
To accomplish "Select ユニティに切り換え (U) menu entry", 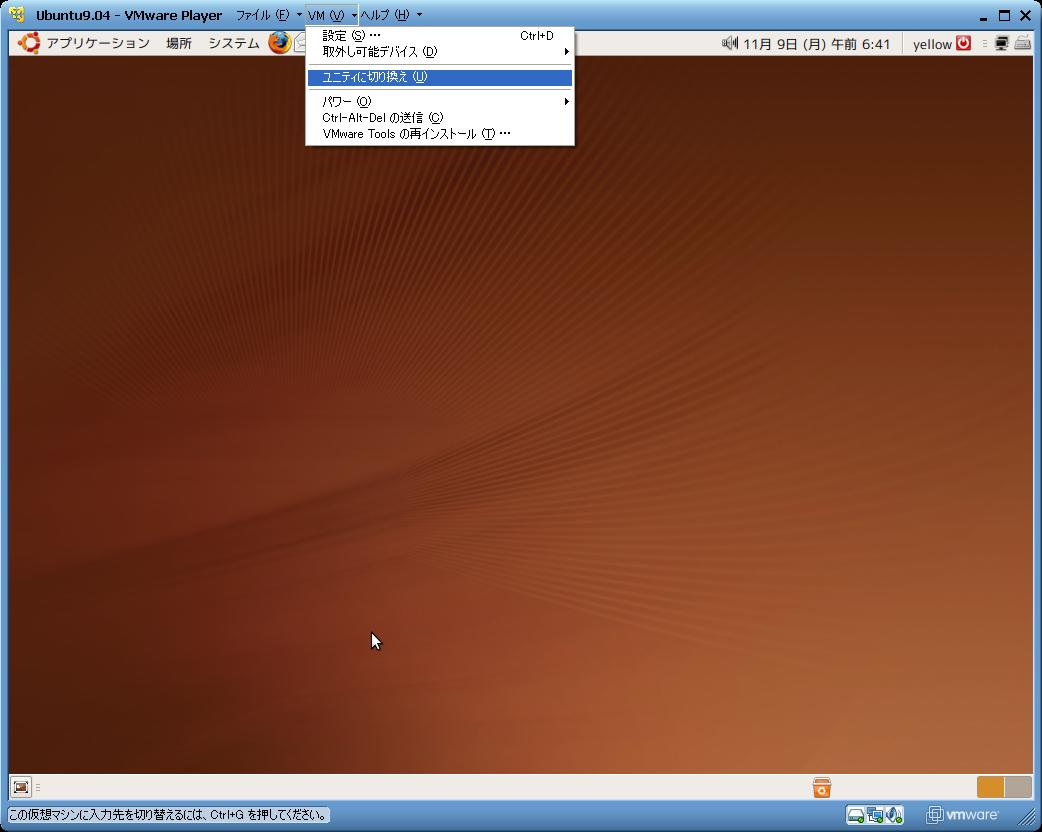I will [439, 77].
